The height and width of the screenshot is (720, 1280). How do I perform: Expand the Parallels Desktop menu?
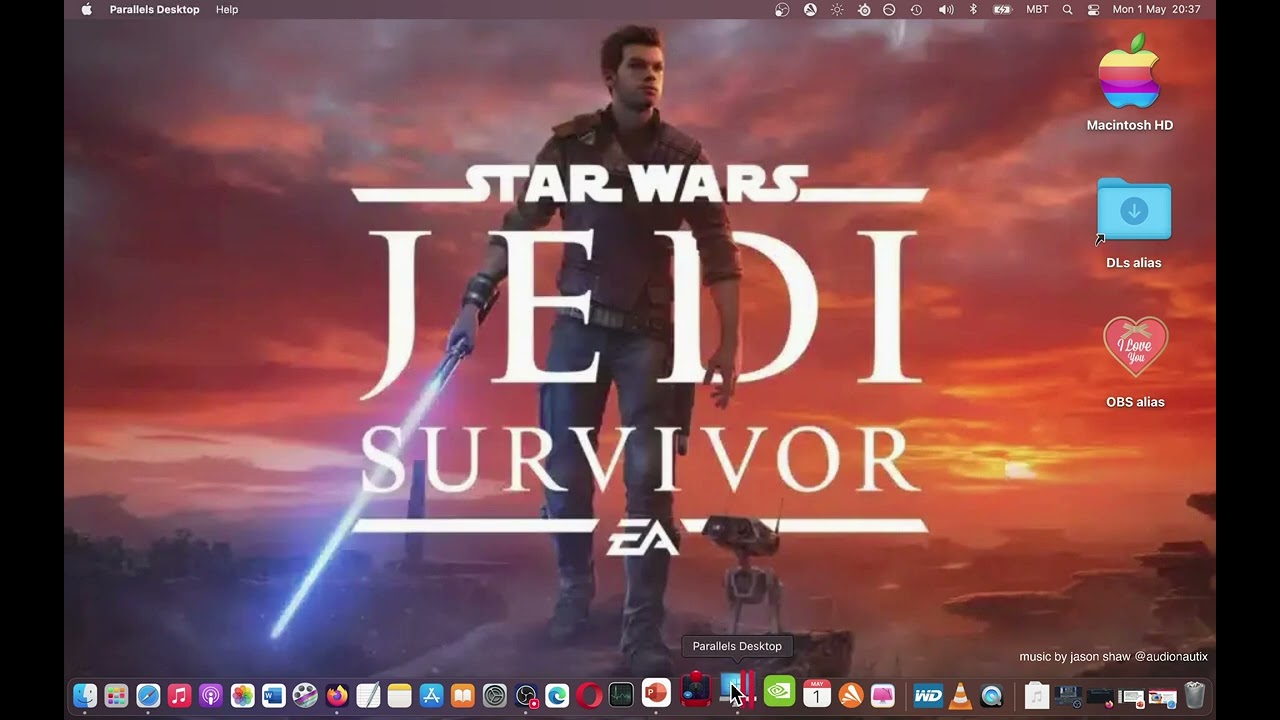click(154, 9)
